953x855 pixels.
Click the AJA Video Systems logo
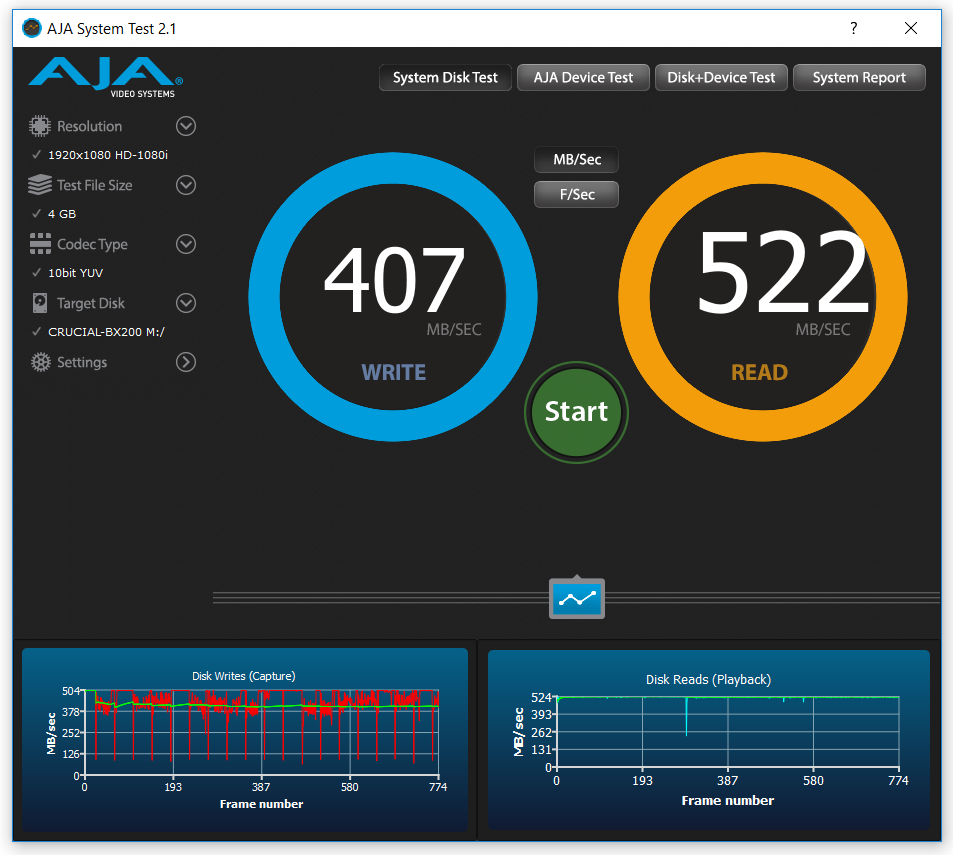click(x=105, y=78)
